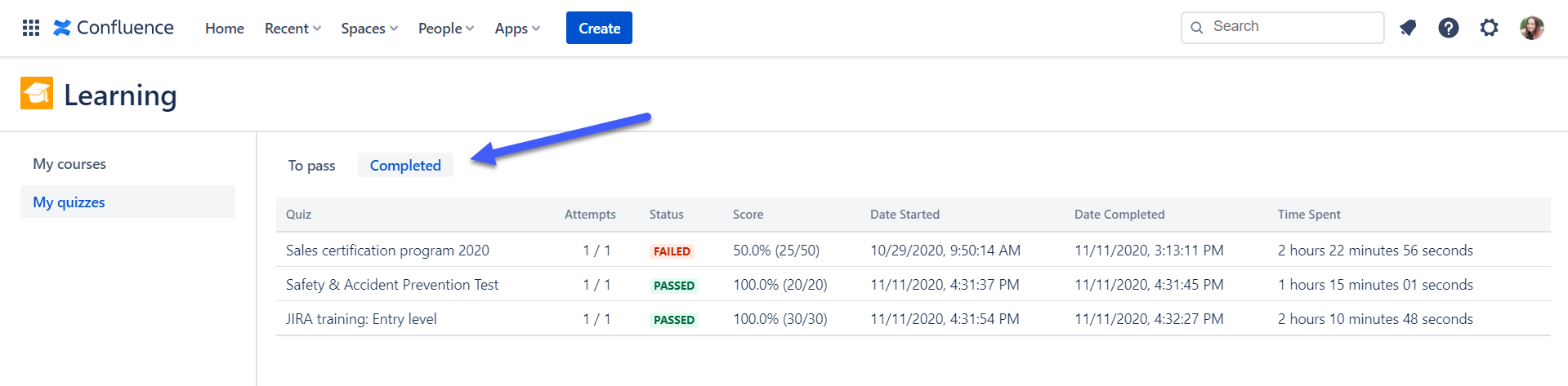Click the Learning page title
The width and height of the screenshot is (1568, 386).
coord(120,95)
